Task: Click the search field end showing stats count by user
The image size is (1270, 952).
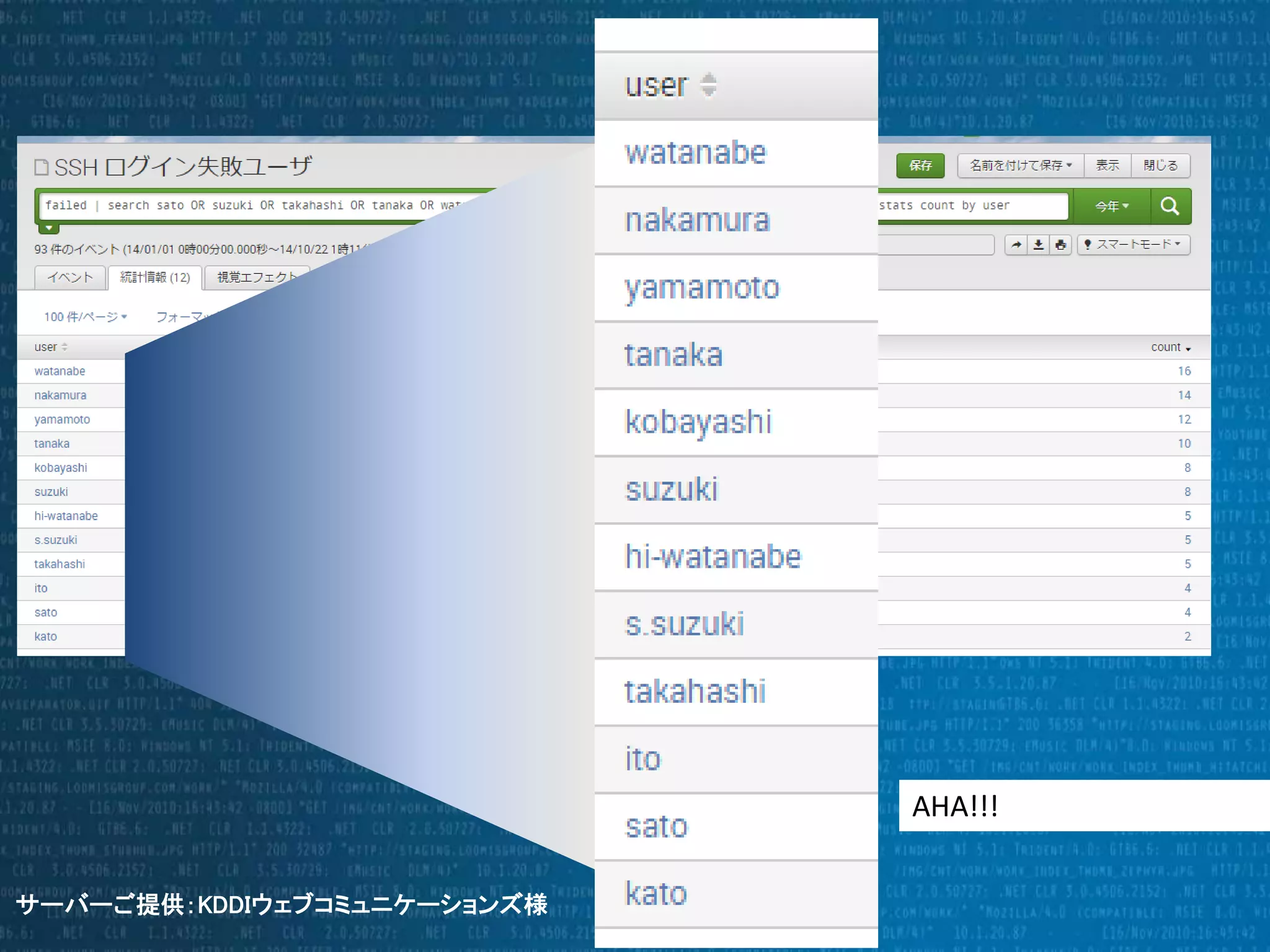Action: (x=972, y=206)
